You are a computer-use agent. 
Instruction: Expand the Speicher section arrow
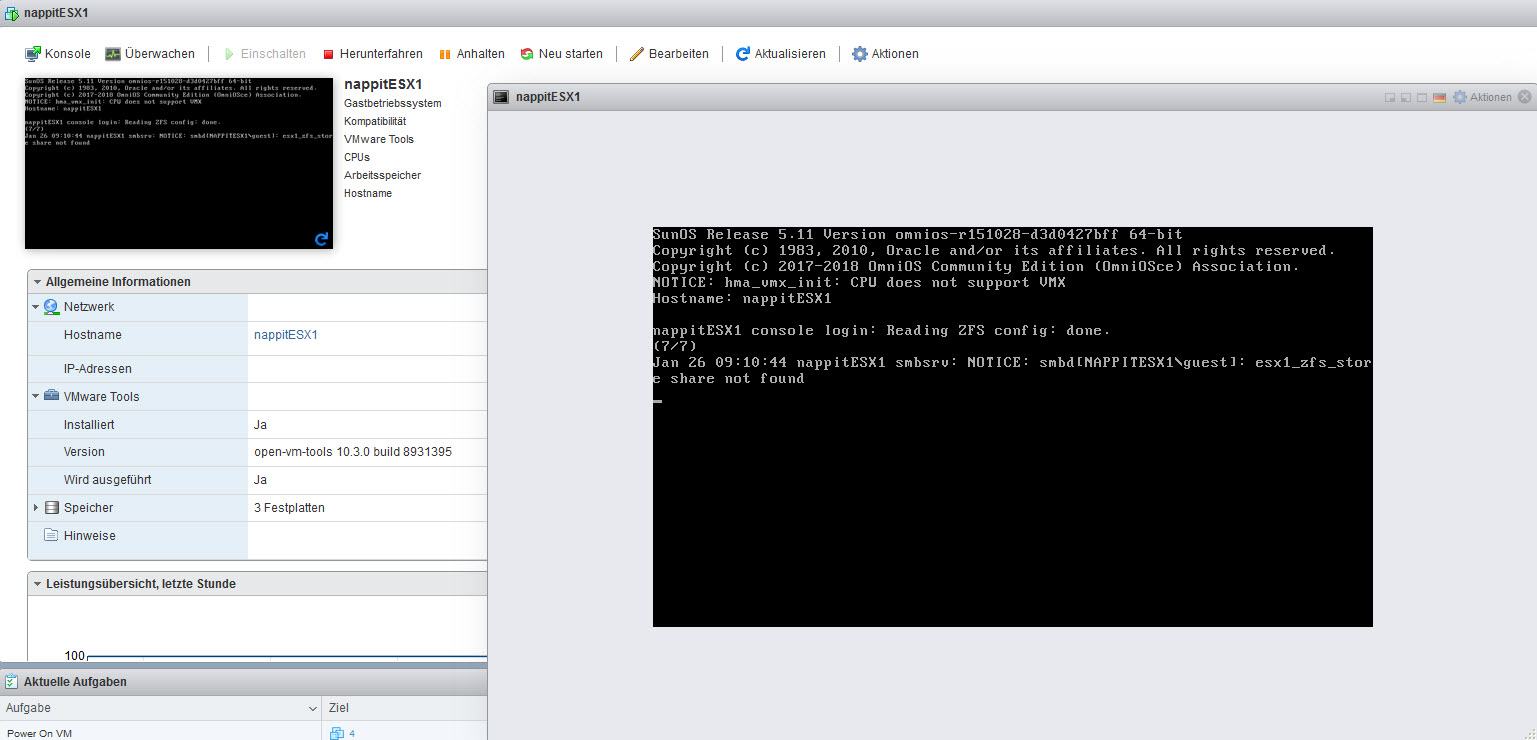pos(36,508)
